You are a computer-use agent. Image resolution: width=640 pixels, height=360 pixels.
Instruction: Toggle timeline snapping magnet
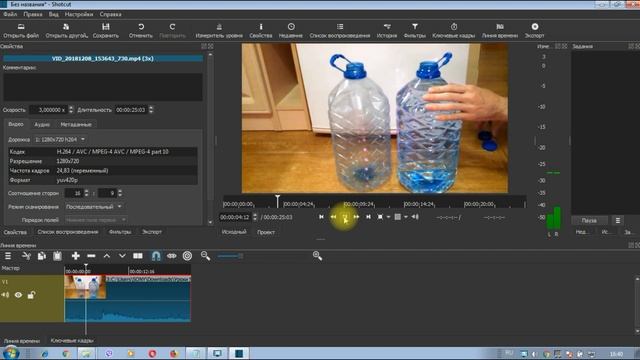coord(156,256)
